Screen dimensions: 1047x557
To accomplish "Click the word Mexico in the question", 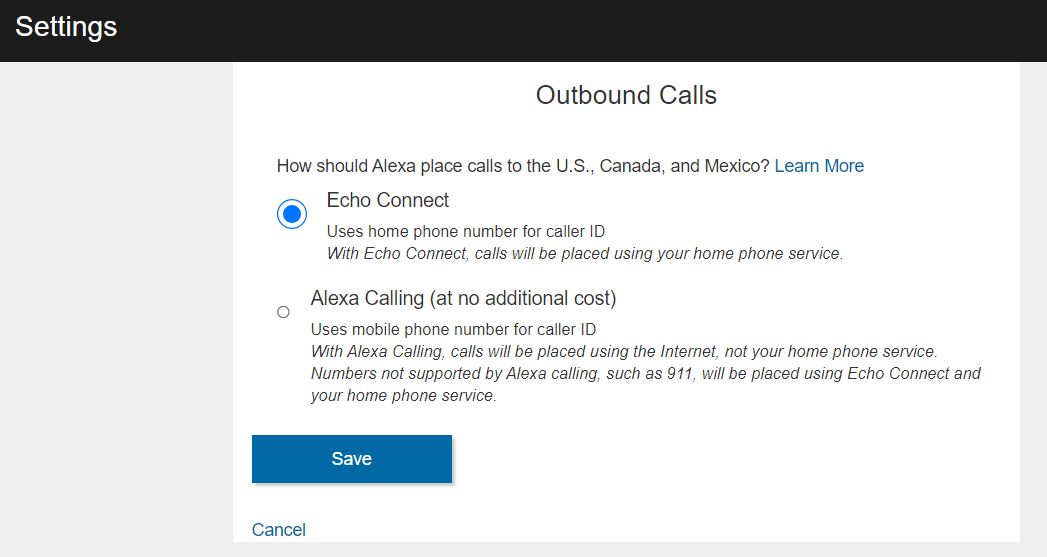I will point(737,166).
